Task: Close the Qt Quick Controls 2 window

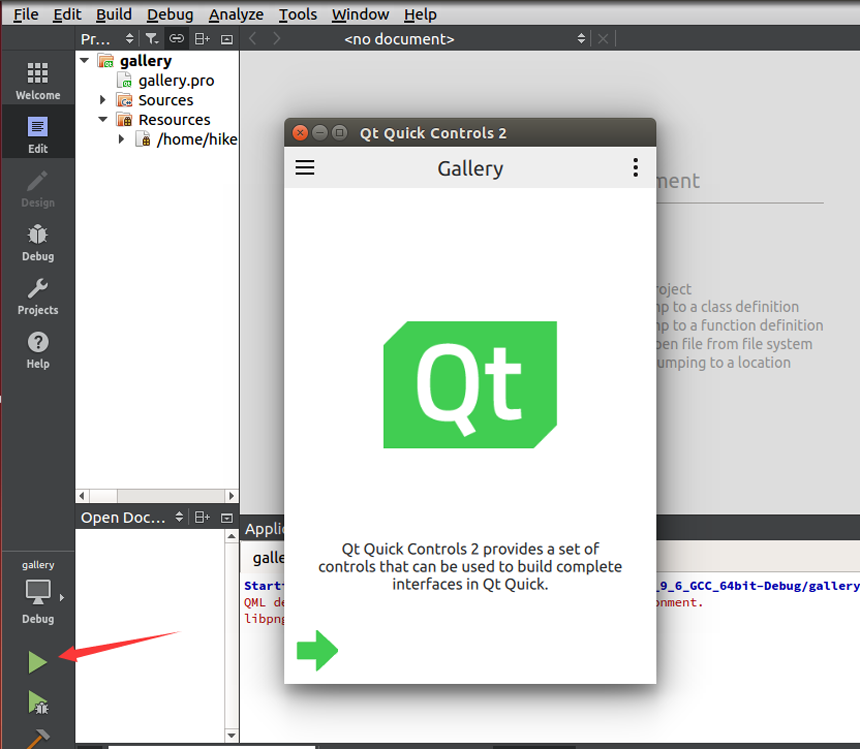Action: pos(300,133)
